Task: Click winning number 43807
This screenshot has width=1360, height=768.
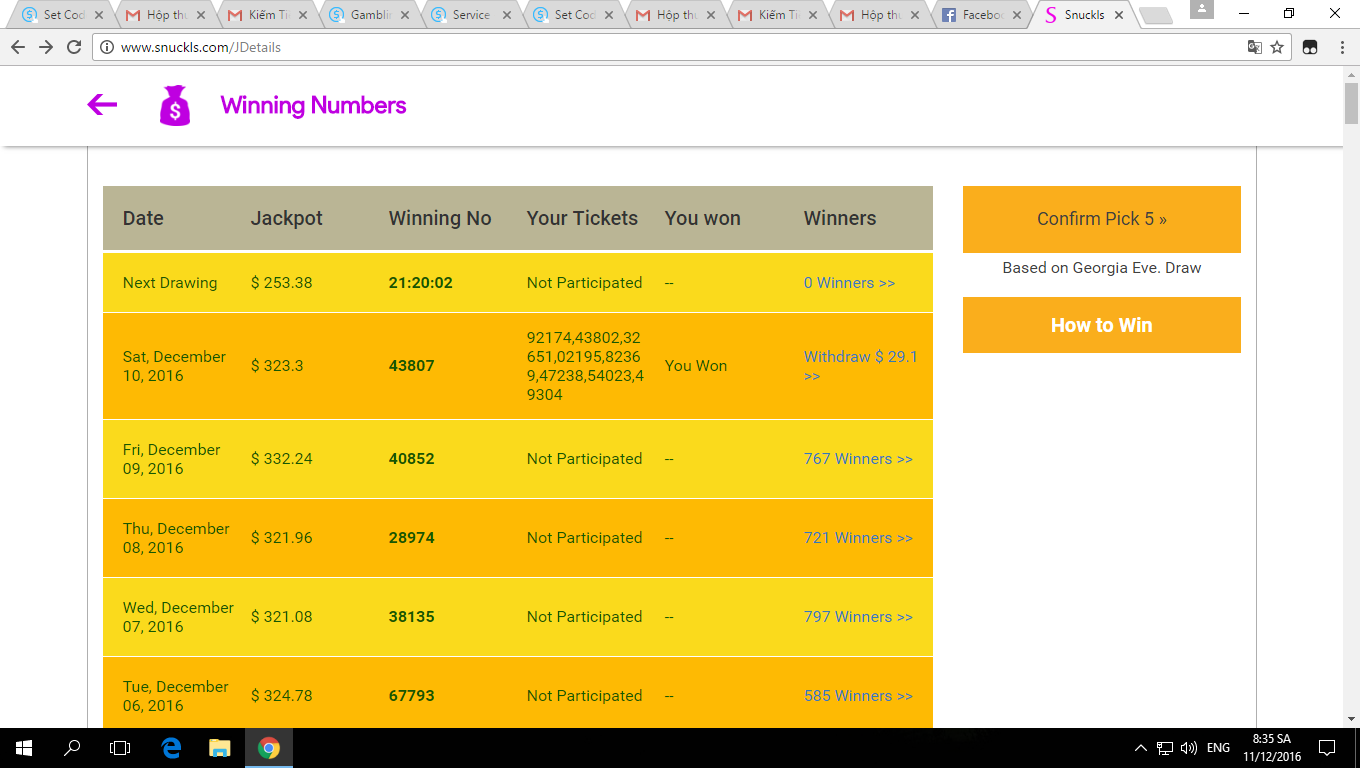Action: (x=412, y=366)
